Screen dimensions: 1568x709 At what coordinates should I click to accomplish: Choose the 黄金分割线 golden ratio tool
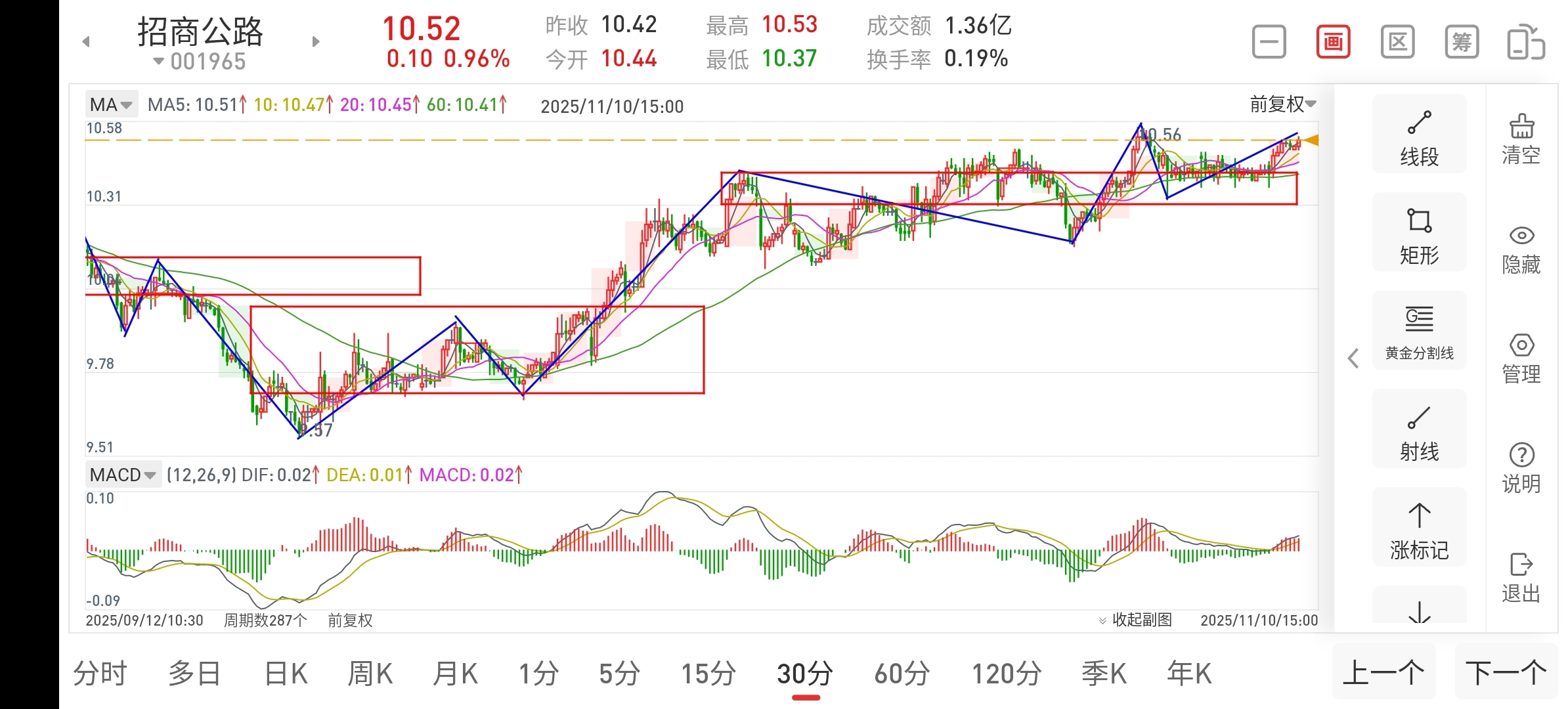click(1419, 330)
